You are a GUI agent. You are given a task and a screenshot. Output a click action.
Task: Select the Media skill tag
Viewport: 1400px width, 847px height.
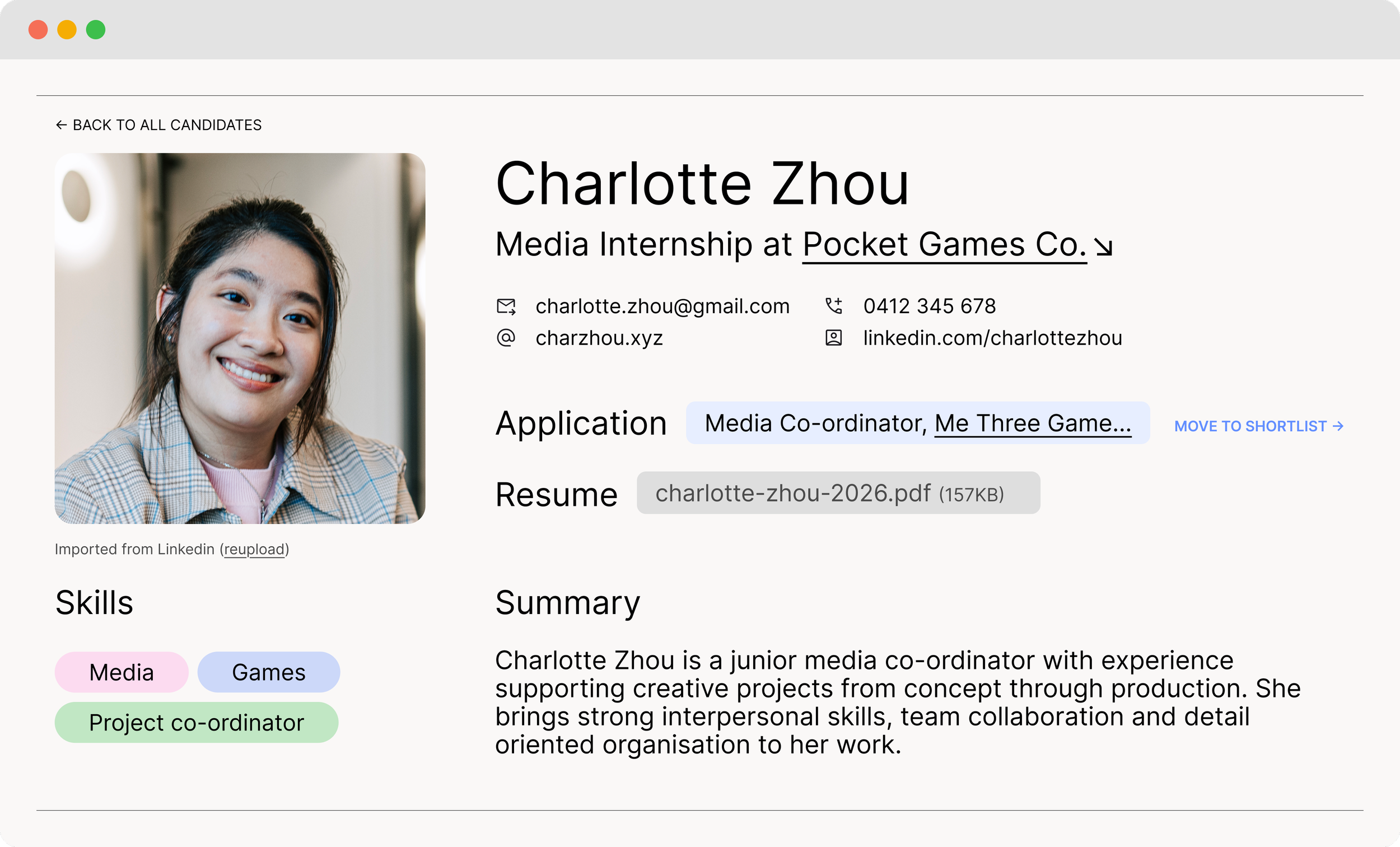point(122,672)
